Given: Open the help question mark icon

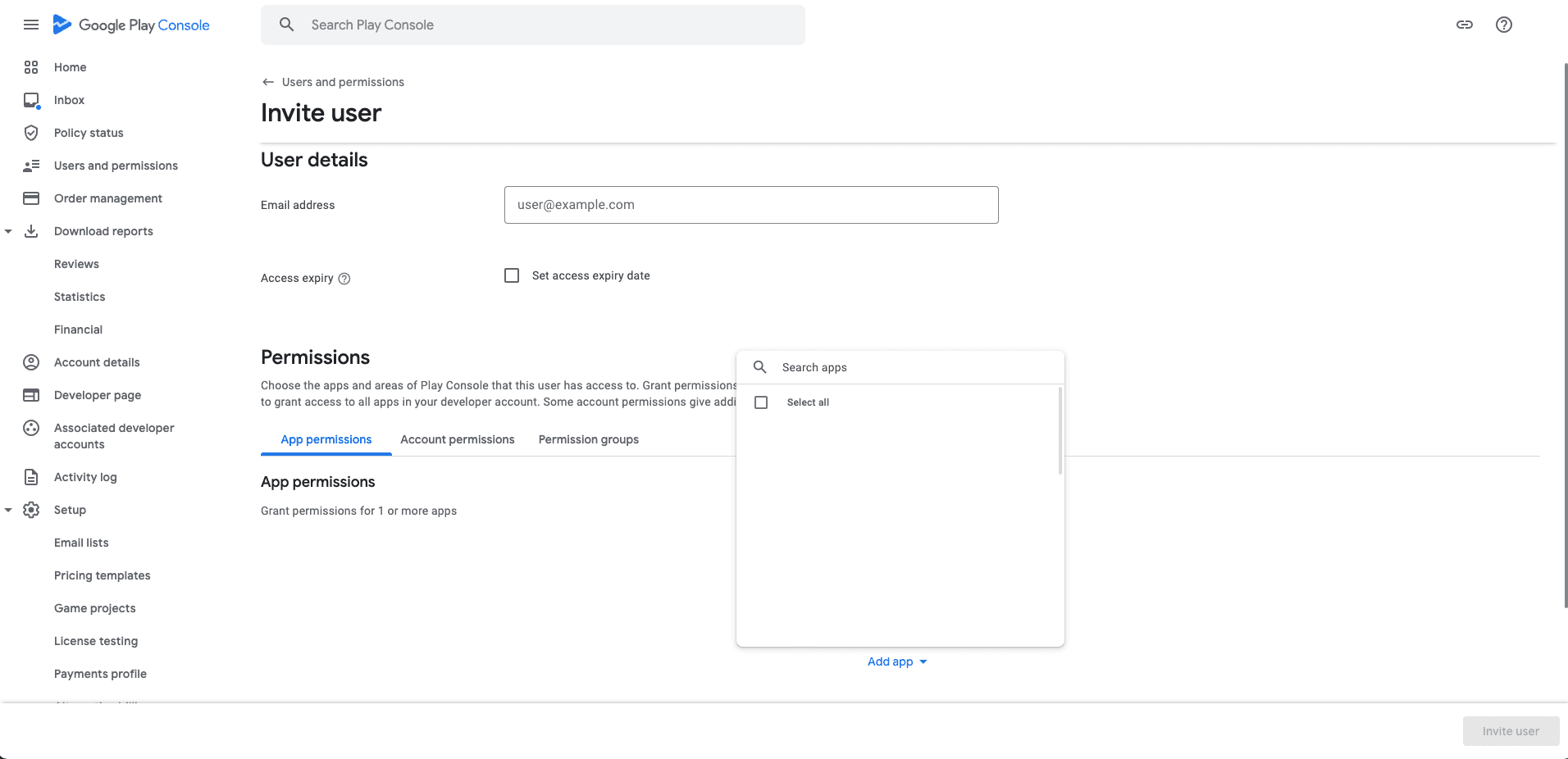Looking at the screenshot, I should coord(1504,25).
